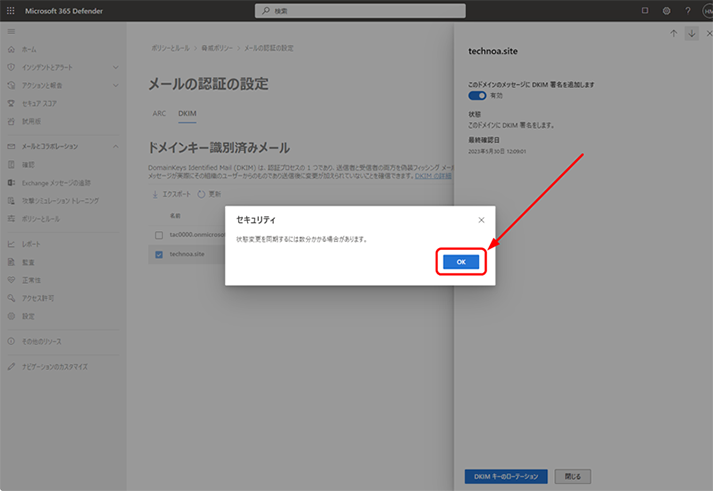This screenshot has width=713, height=491.
Task: Close the セキュリティ dialog with X
Action: click(481, 220)
